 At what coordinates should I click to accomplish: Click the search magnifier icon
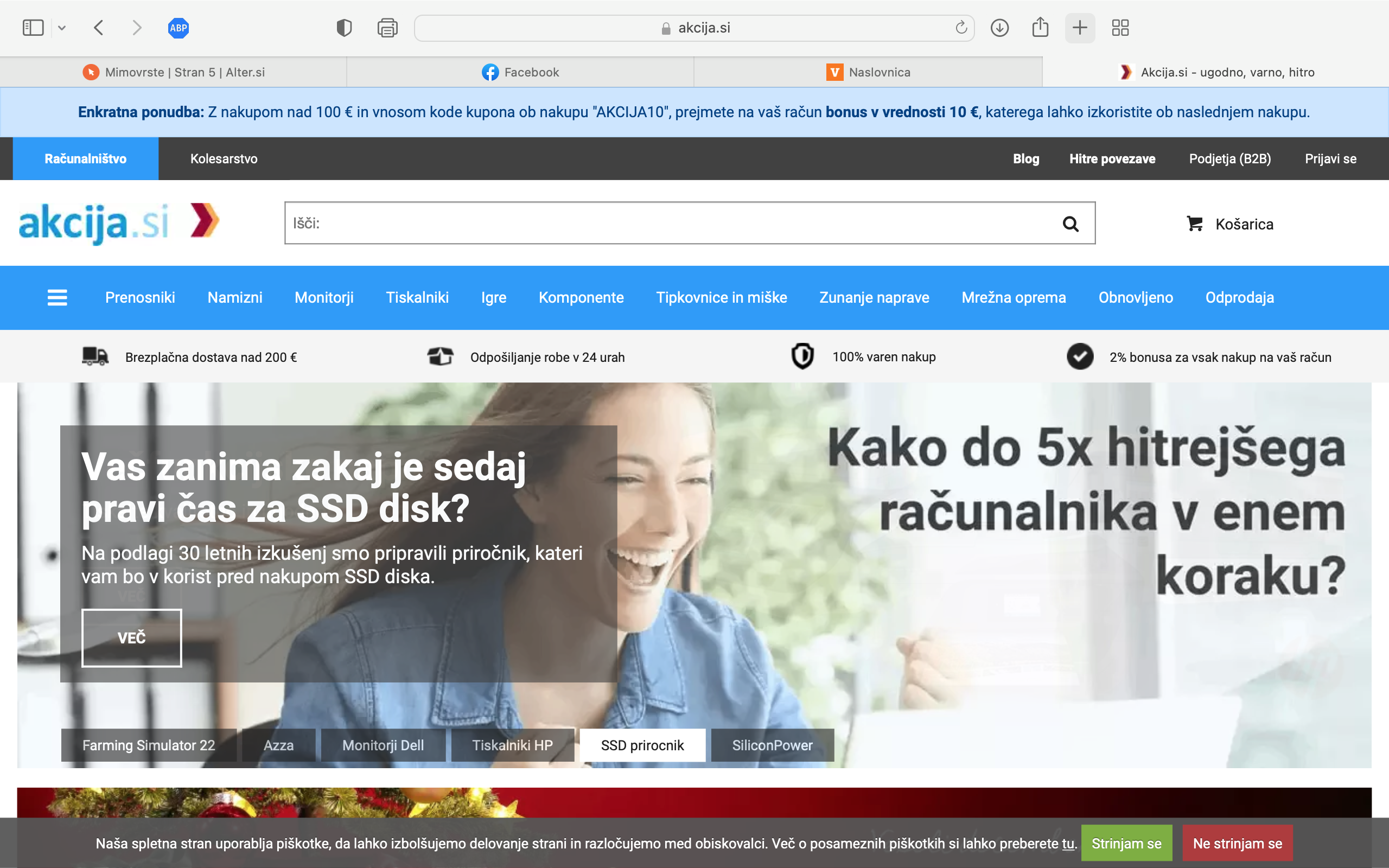(1071, 224)
